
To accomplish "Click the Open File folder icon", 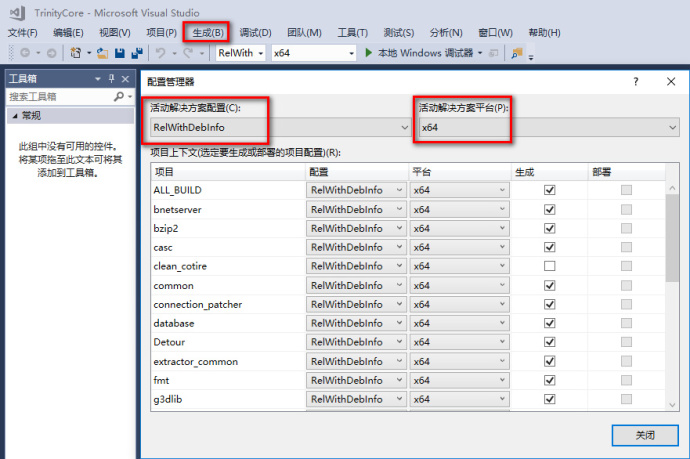I will [x=102, y=52].
